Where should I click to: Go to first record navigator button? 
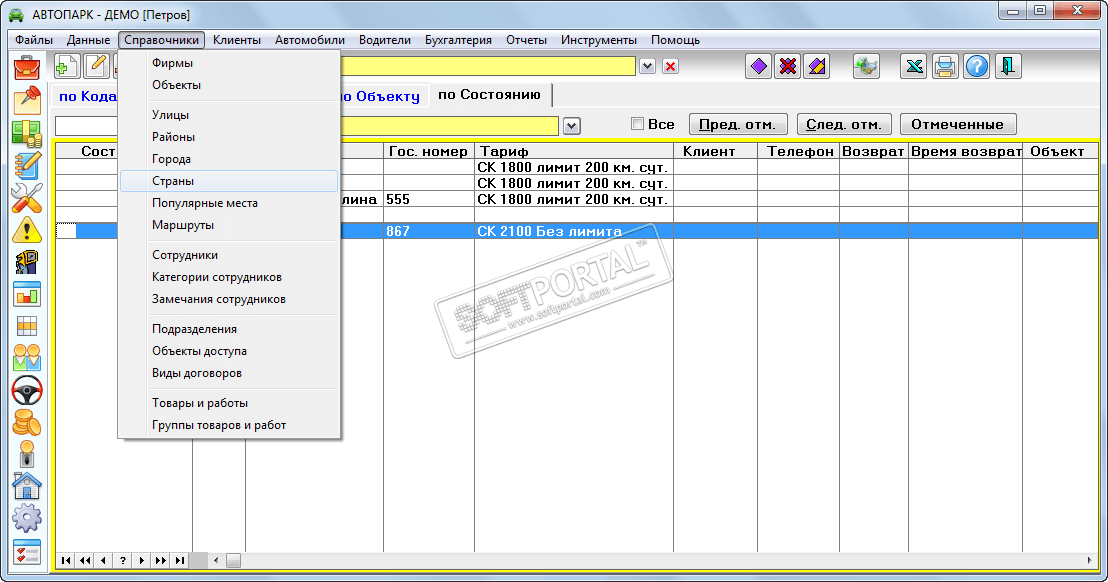(x=66, y=560)
